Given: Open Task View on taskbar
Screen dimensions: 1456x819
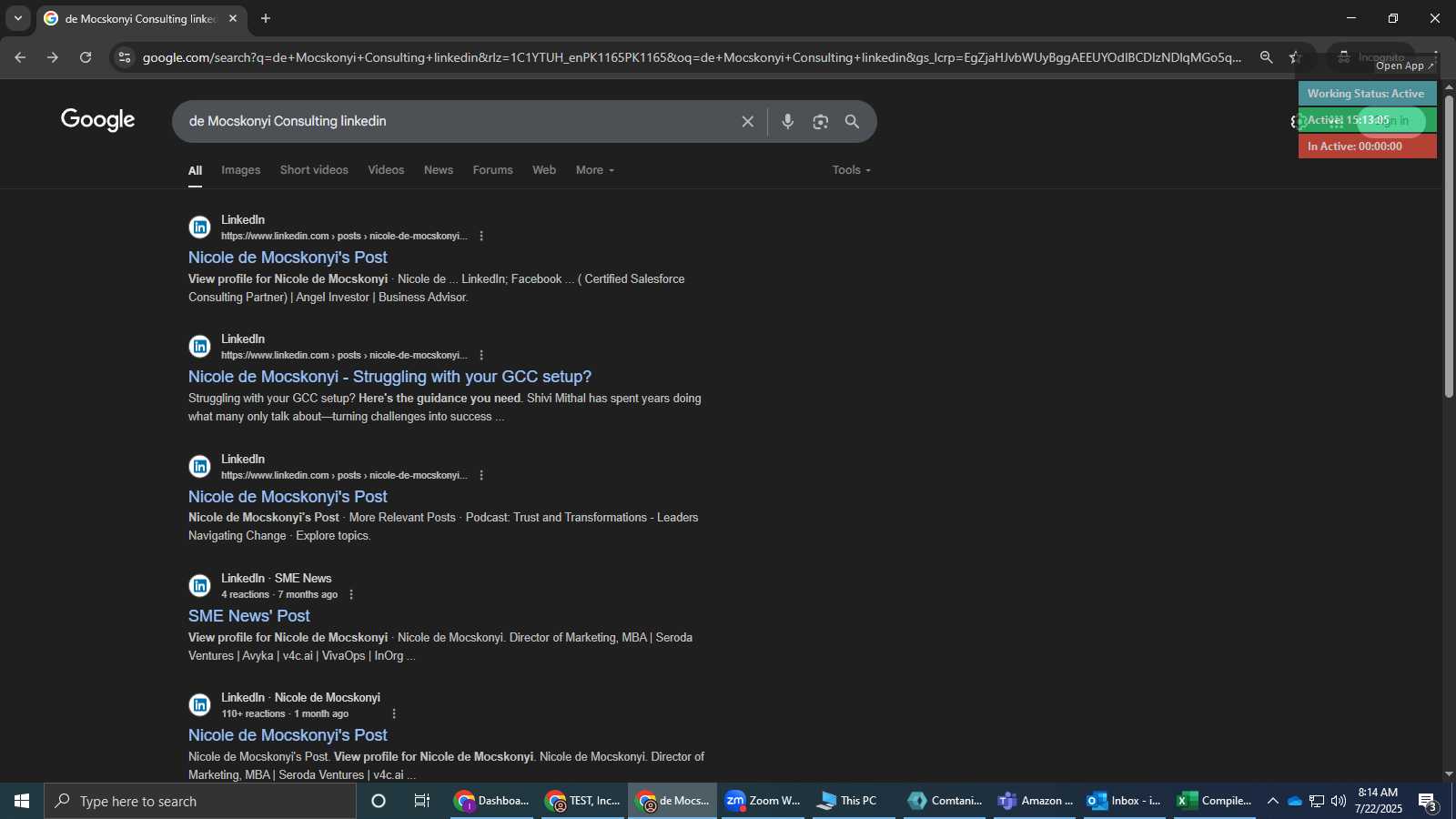Looking at the screenshot, I should (422, 801).
